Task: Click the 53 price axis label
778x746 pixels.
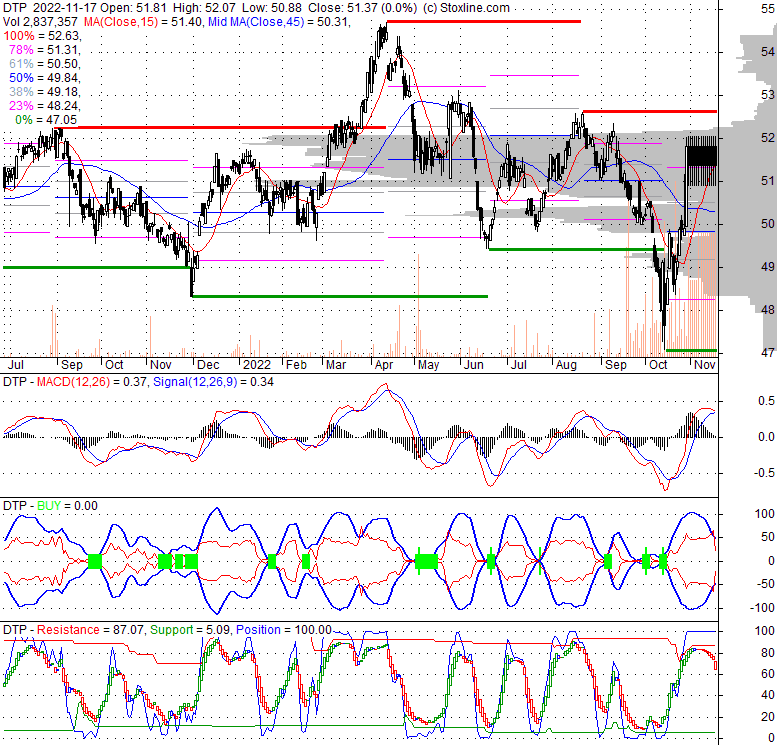Action: click(768, 94)
